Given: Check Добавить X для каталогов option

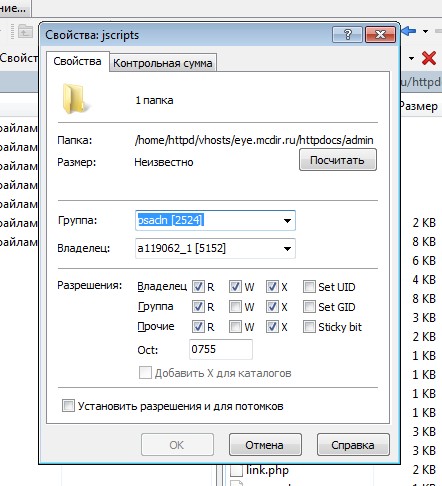Looking at the screenshot, I should 145,373.
